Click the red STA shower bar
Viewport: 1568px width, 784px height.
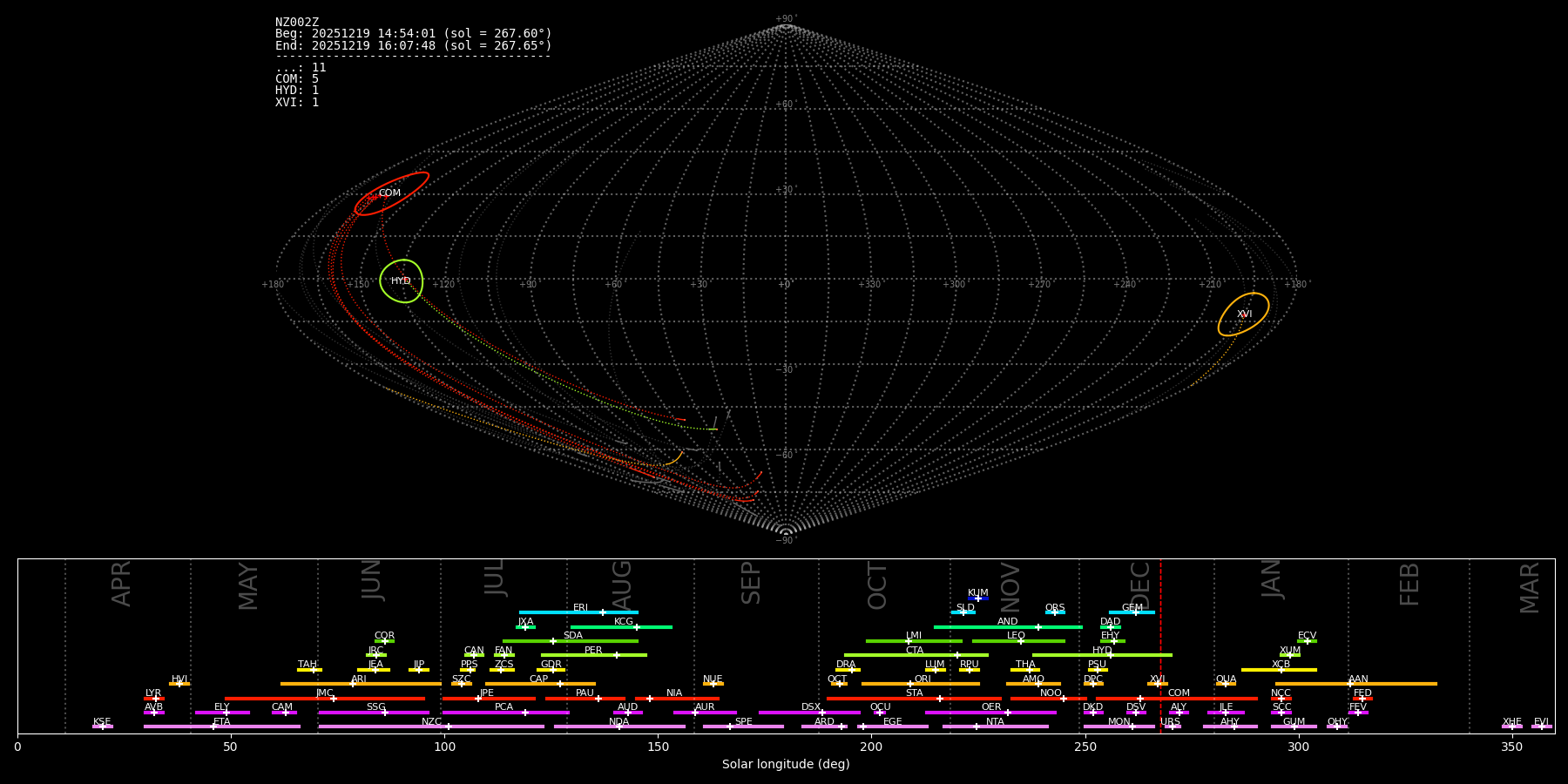pos(914,699)
